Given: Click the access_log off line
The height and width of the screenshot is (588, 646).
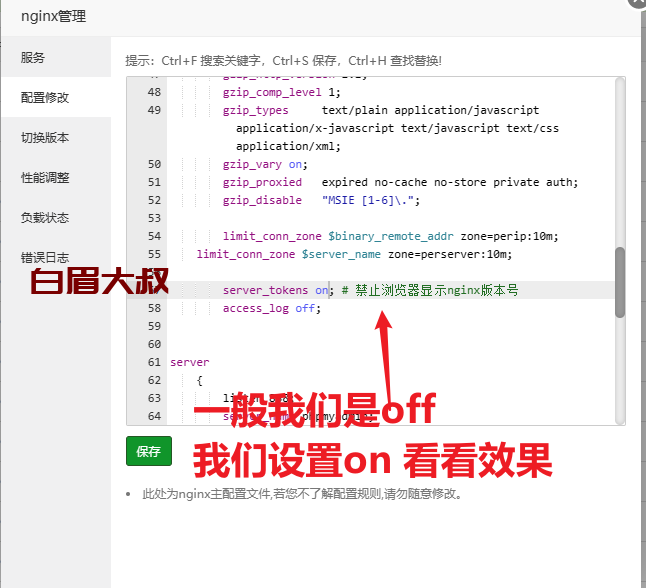Looking at the screenshot, I should (x=272, y=309).
